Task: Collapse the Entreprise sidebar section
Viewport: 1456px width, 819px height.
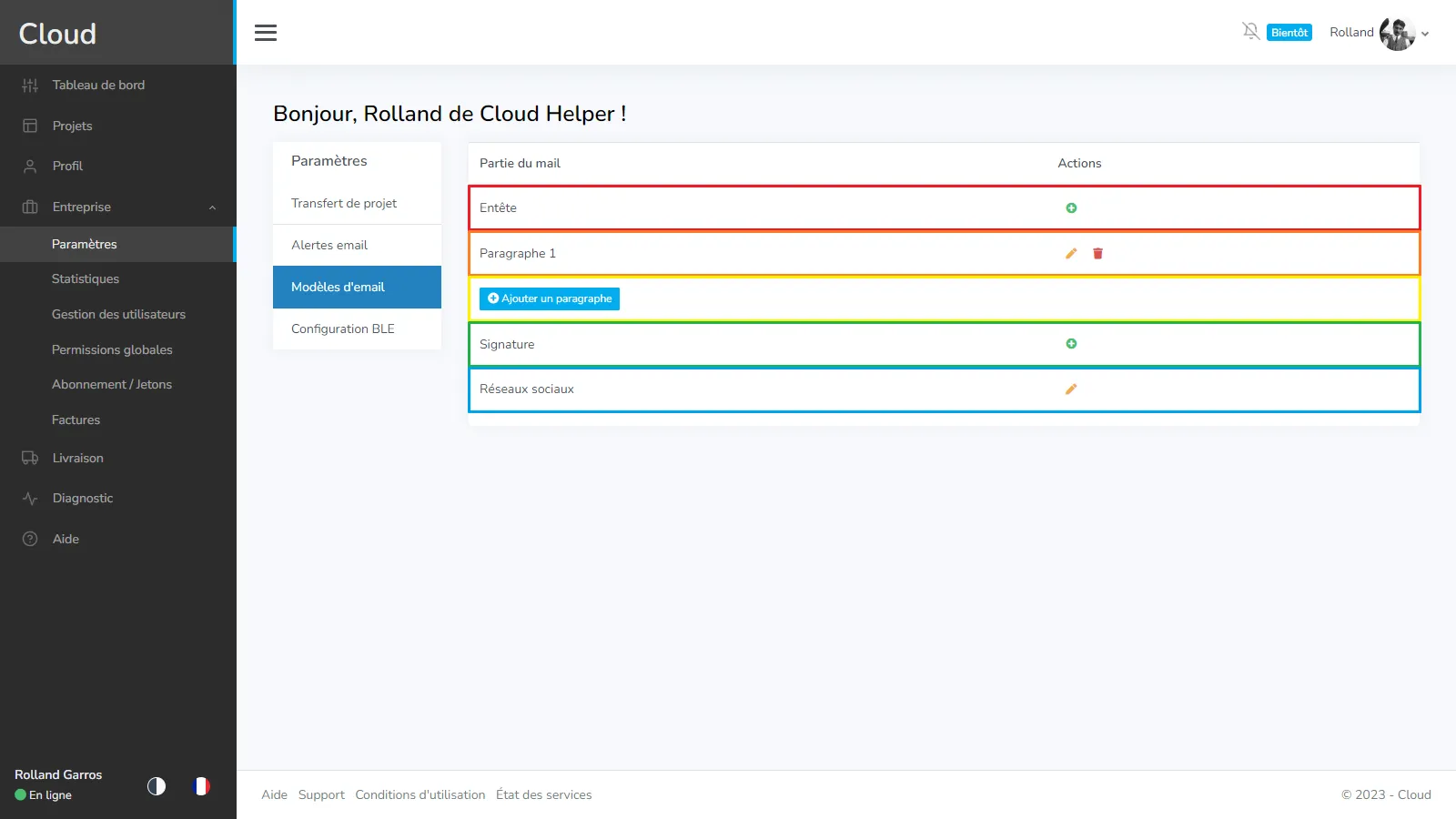Action: pos(212,207)
